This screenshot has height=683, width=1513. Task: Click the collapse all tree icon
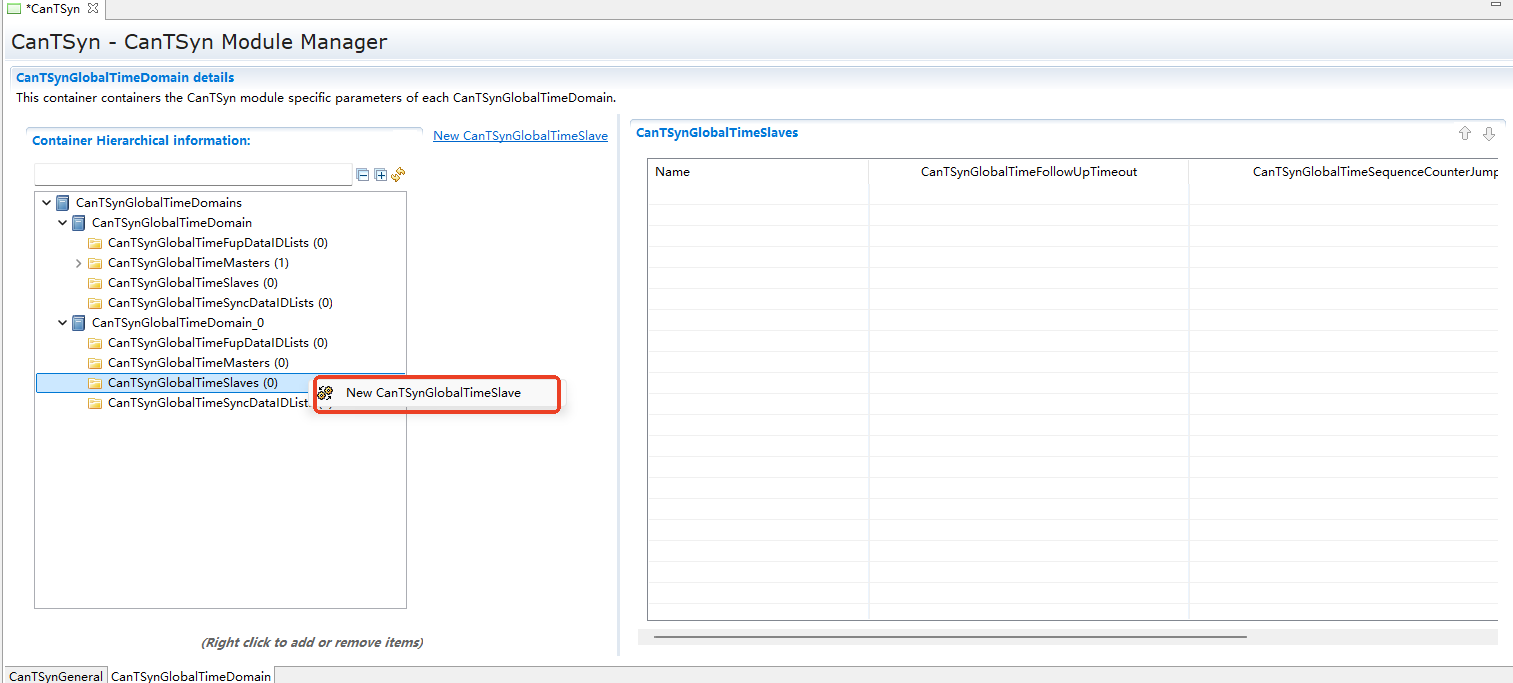click(363, 175)
